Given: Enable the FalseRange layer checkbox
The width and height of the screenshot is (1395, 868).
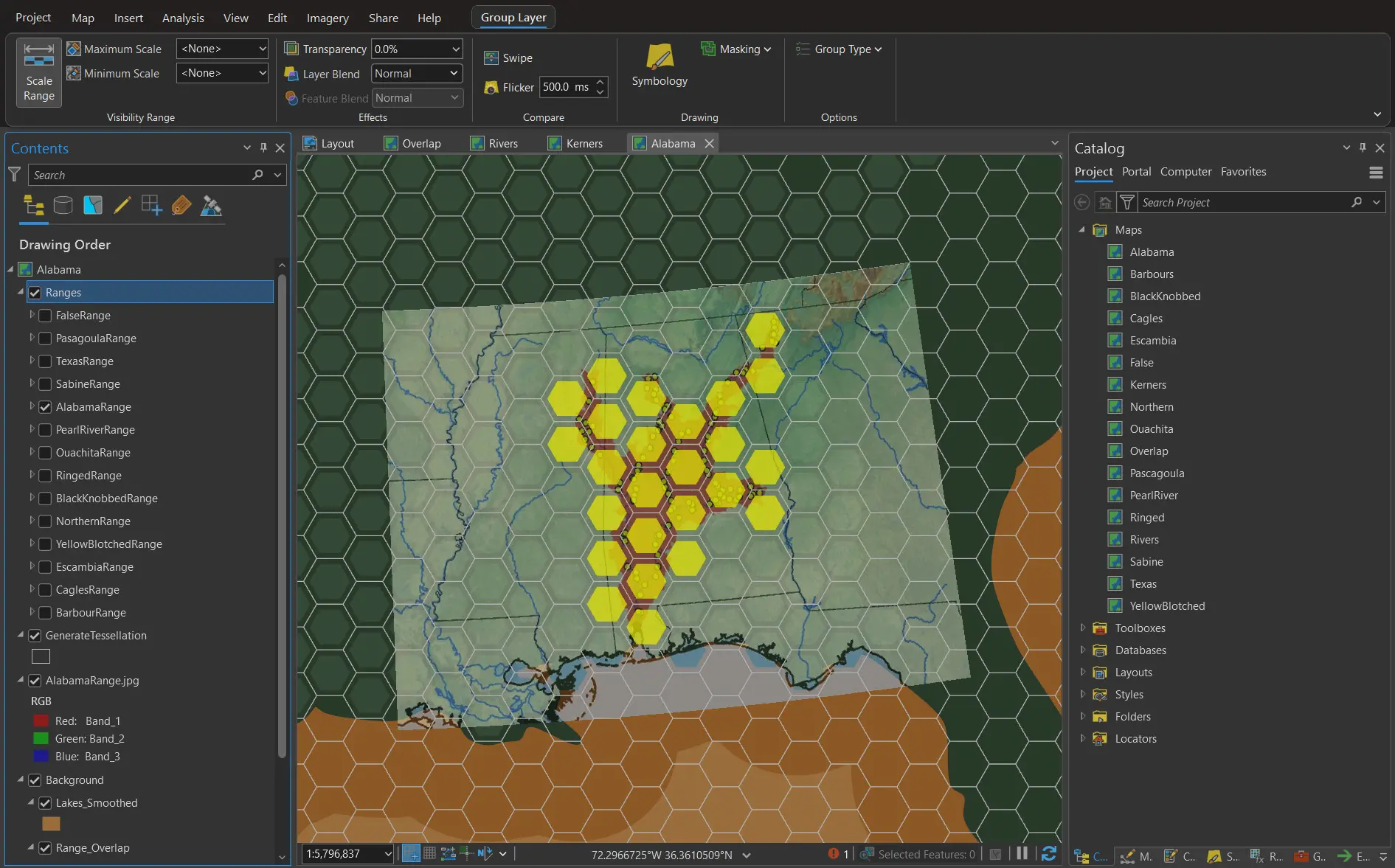Looking at the screenshot, I should click(x=46, y=315).
